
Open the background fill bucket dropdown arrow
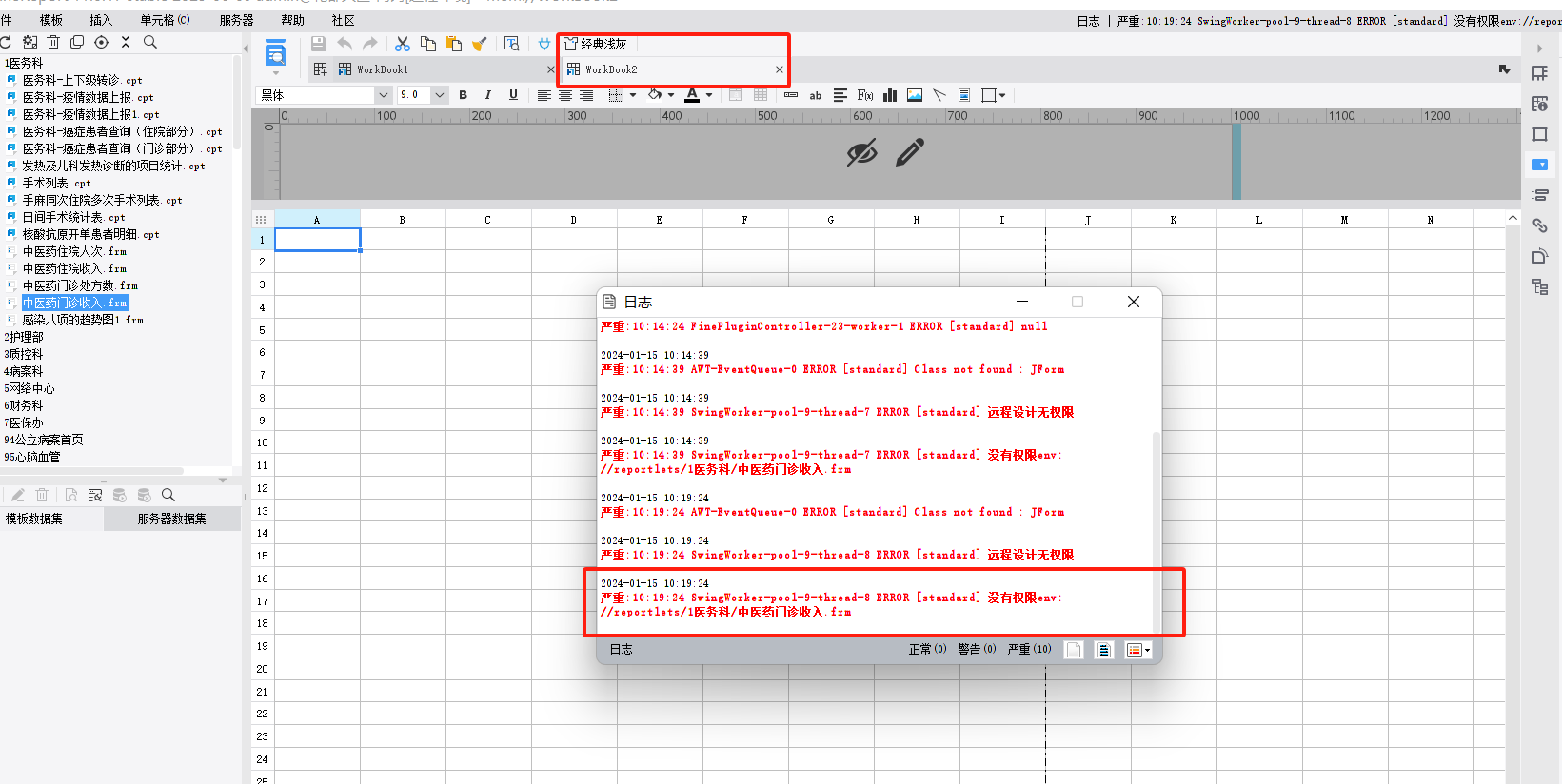671,95
